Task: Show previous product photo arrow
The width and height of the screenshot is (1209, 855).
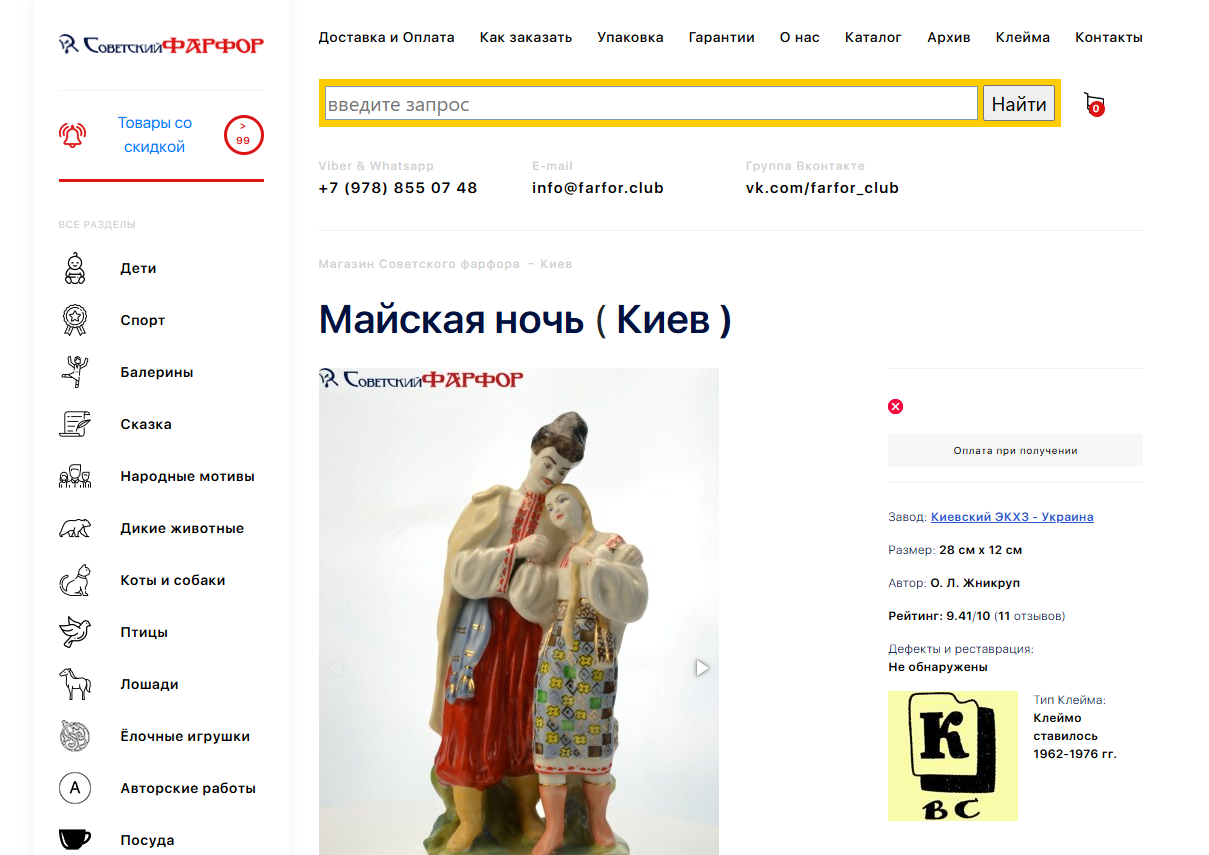Action: click(x=336, y=667)
